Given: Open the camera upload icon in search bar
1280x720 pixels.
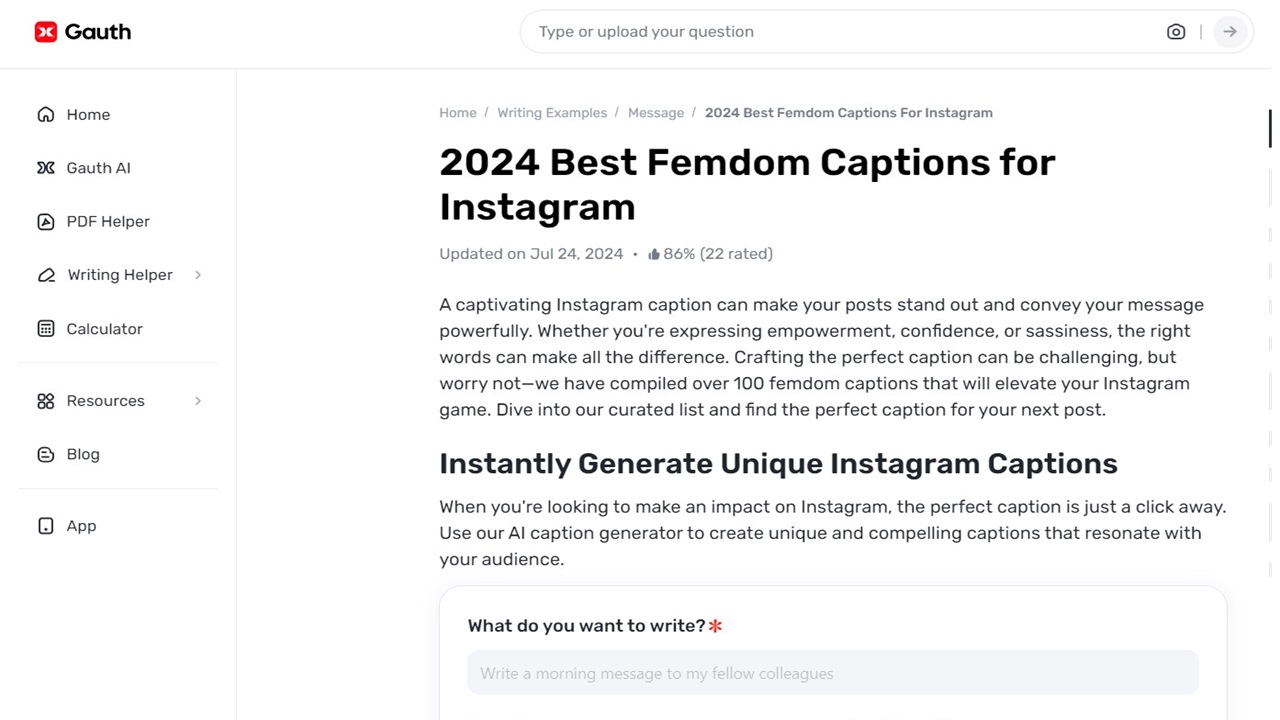Looking at the screenshot, I should coord(1176,31).
